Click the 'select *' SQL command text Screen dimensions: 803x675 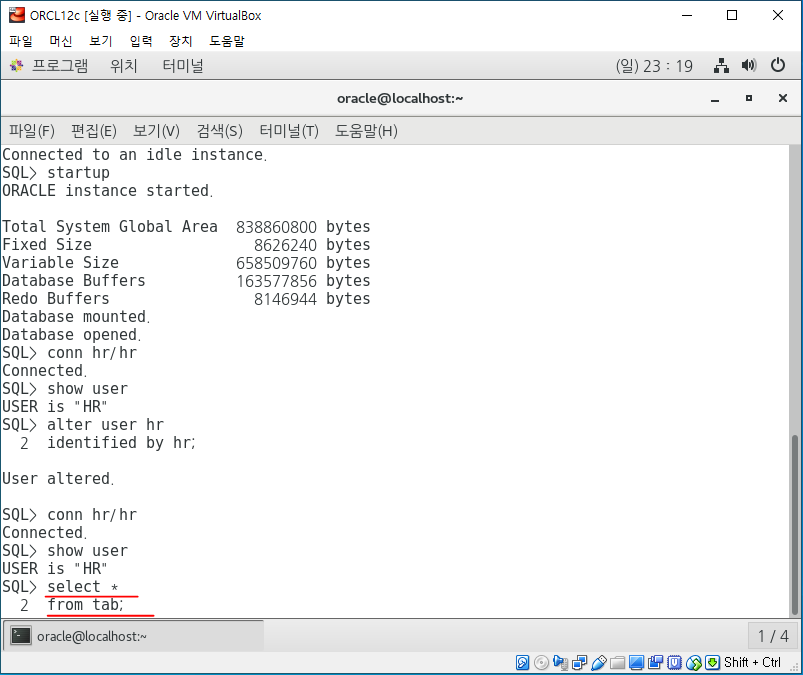[83, 586]
